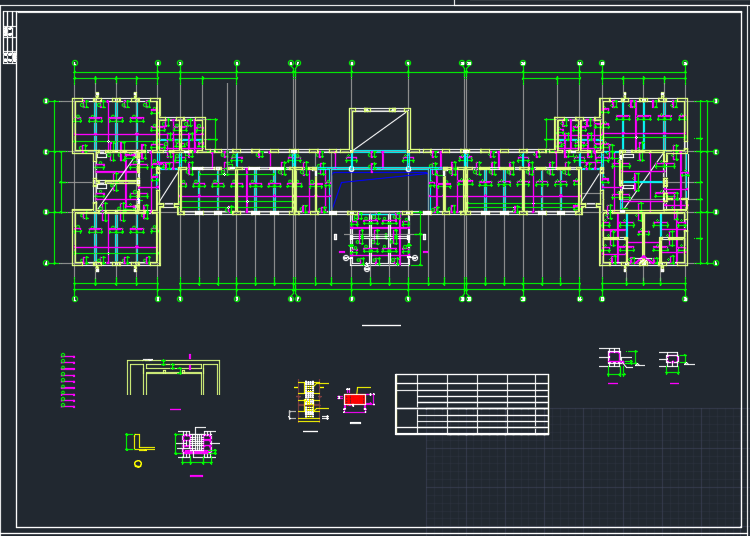Select the column of green circle legend markers
The image size is (750, 536).
[x=63, y=380]
